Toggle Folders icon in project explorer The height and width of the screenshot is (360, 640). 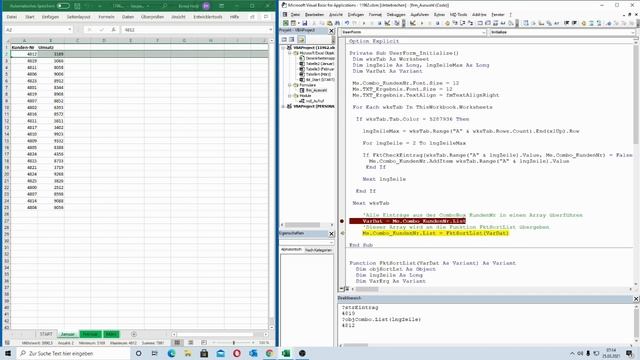[x=301, y=40]
